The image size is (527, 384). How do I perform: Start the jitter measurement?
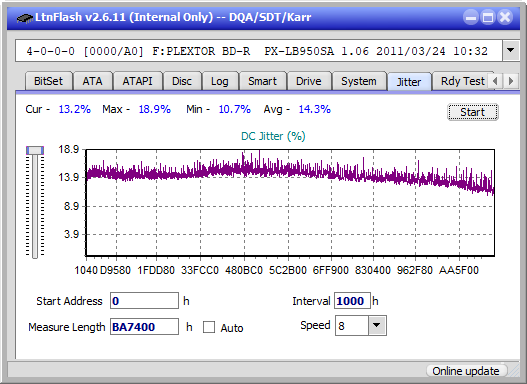pos(473,112)
